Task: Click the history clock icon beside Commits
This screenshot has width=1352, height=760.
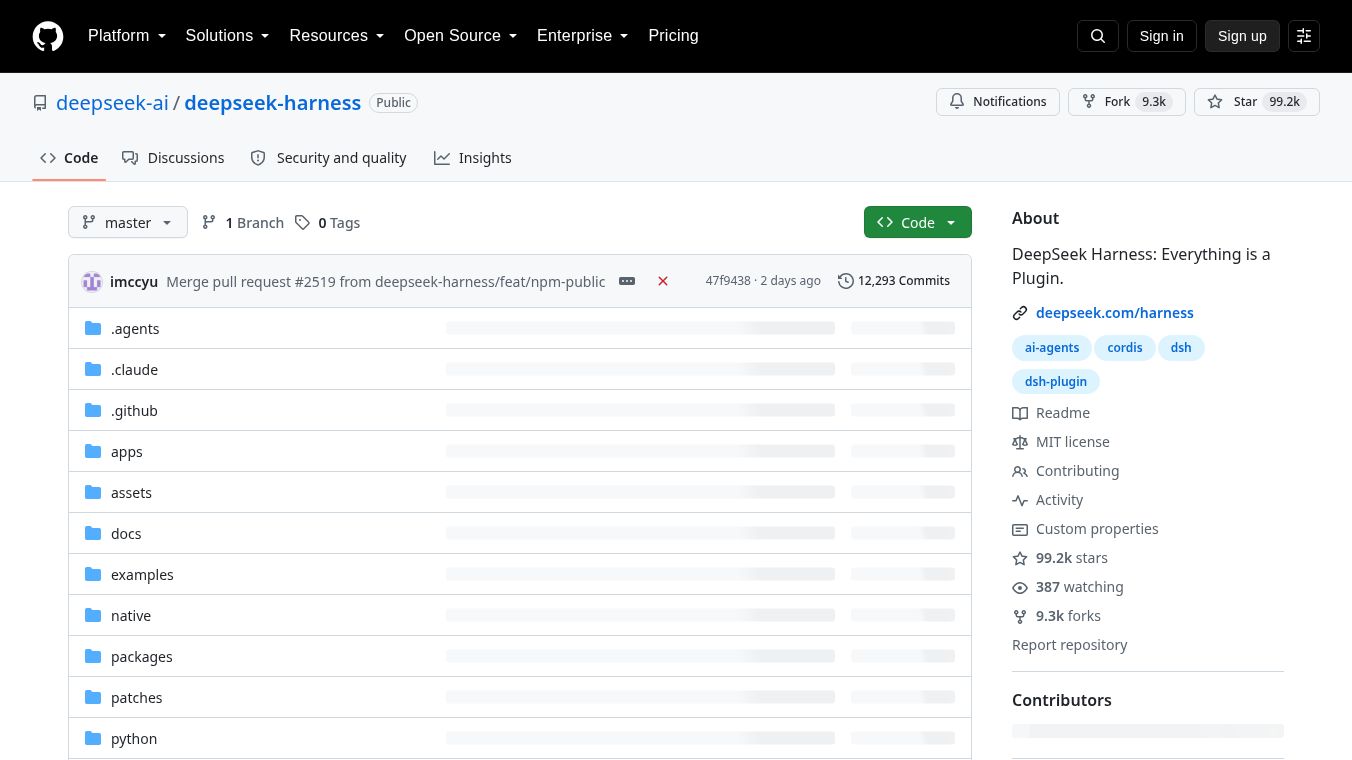Action: point(846,281)
